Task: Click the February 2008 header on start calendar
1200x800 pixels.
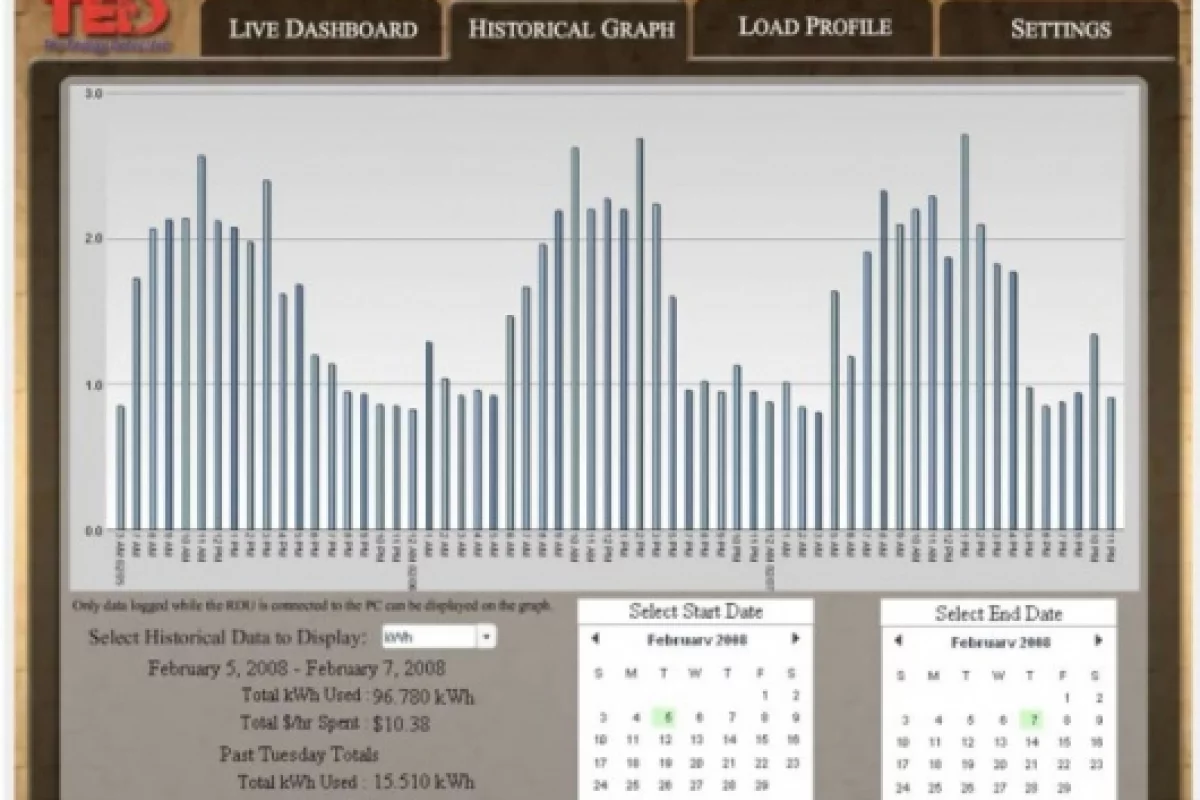Action: pos(698,641)
